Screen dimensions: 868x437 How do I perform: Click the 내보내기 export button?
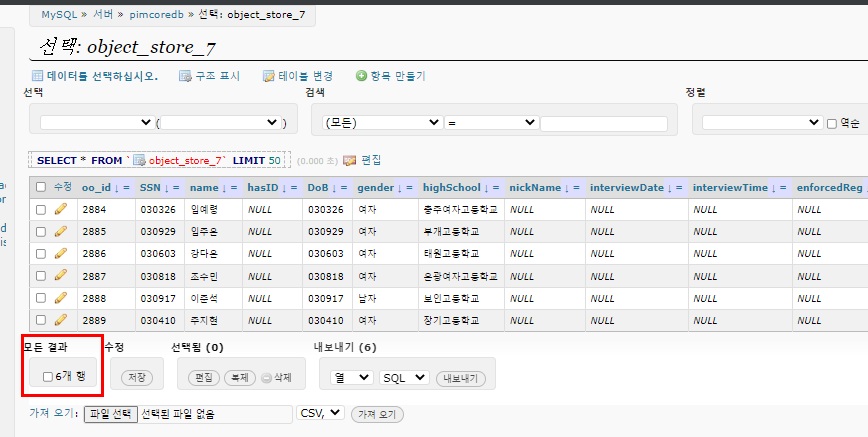pyautogui.click(x=461, y=378)
